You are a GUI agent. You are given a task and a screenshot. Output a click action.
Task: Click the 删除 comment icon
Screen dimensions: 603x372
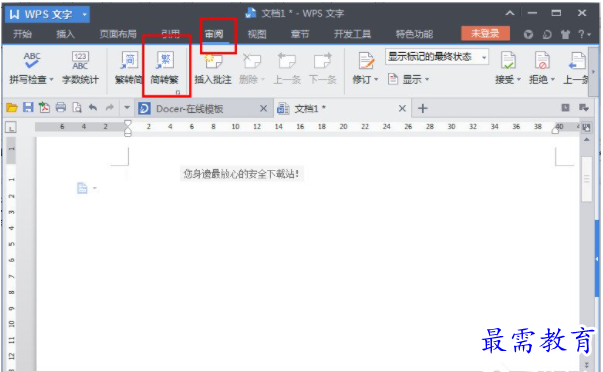point(252,61)
